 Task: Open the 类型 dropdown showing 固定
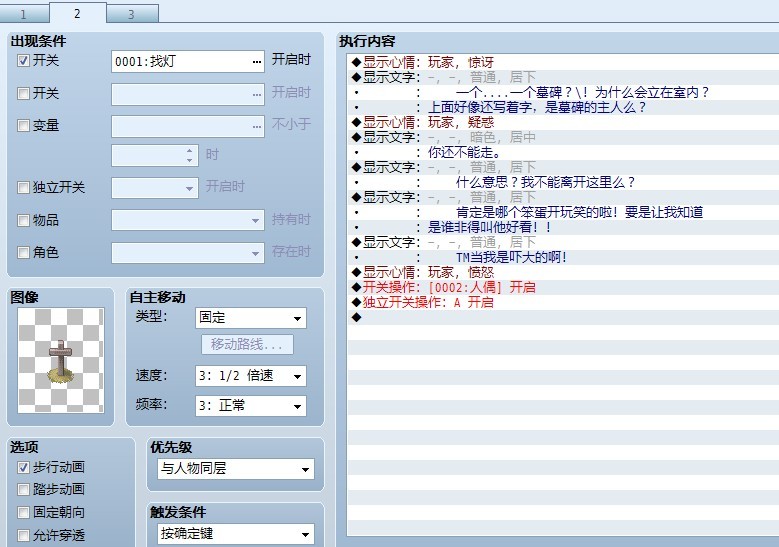point(251,318)
